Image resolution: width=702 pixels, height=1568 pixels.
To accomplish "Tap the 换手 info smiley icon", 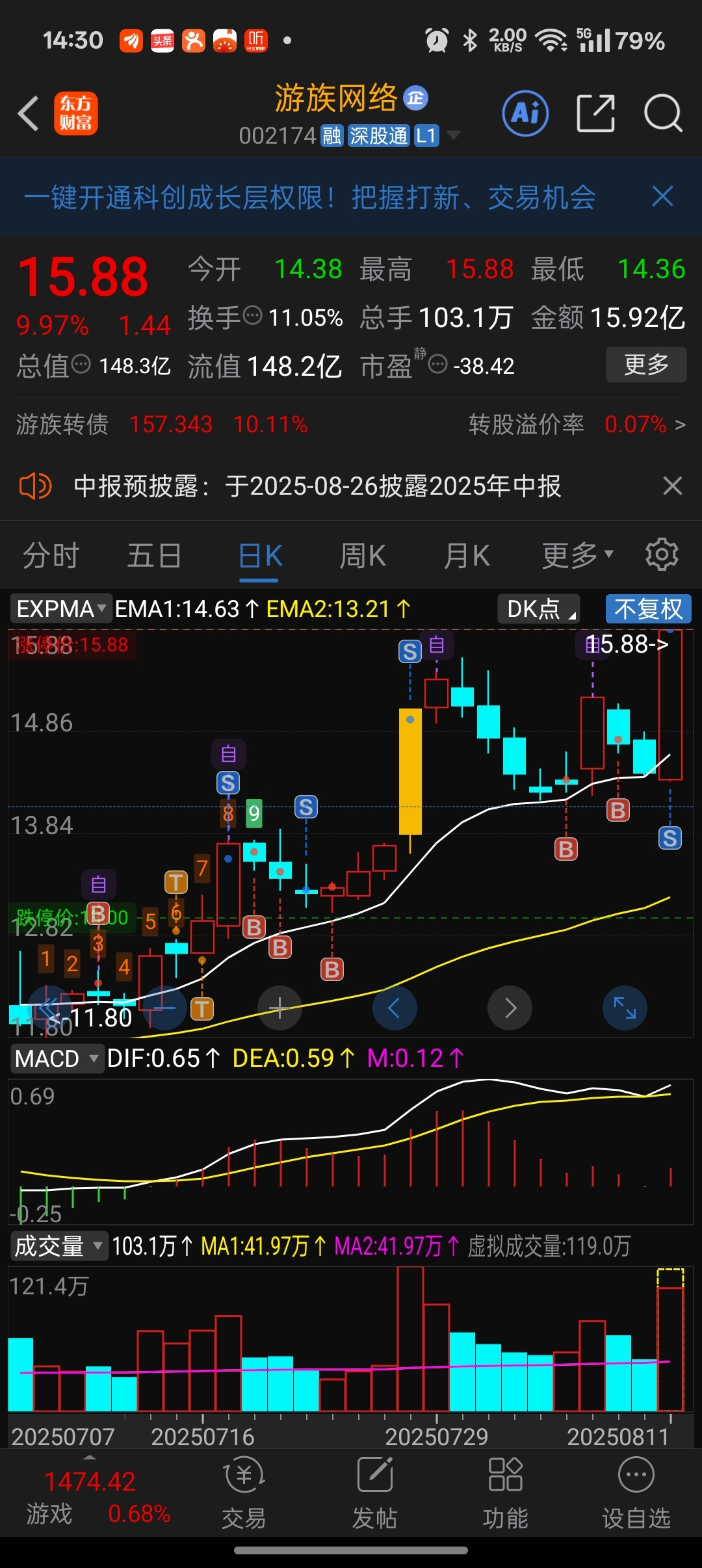I will click(x=252, y=316).
